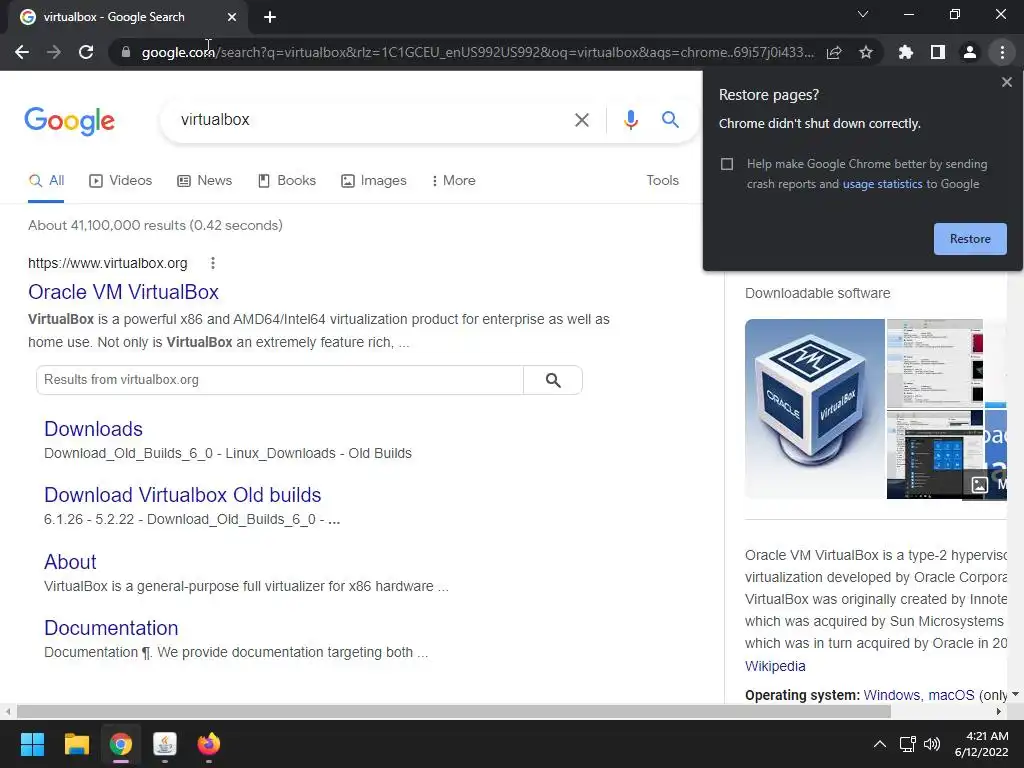Open Firefox from the taskbar
Image resolution: width=1024 pixels, height=768 pixels.
[x=209, y=744]
